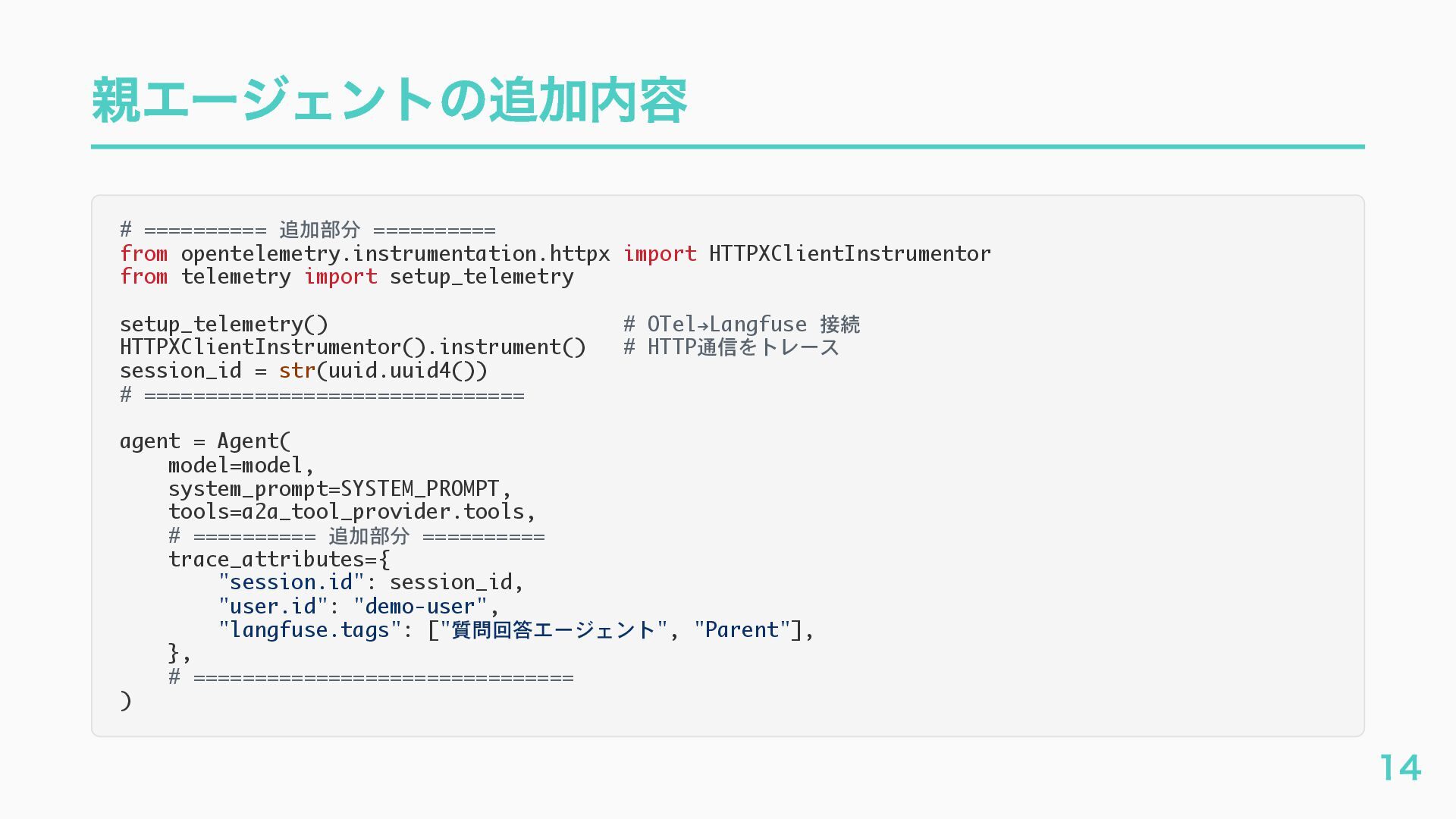
Task: Click the setup_telemetry() call line
Action: (224, 325)
